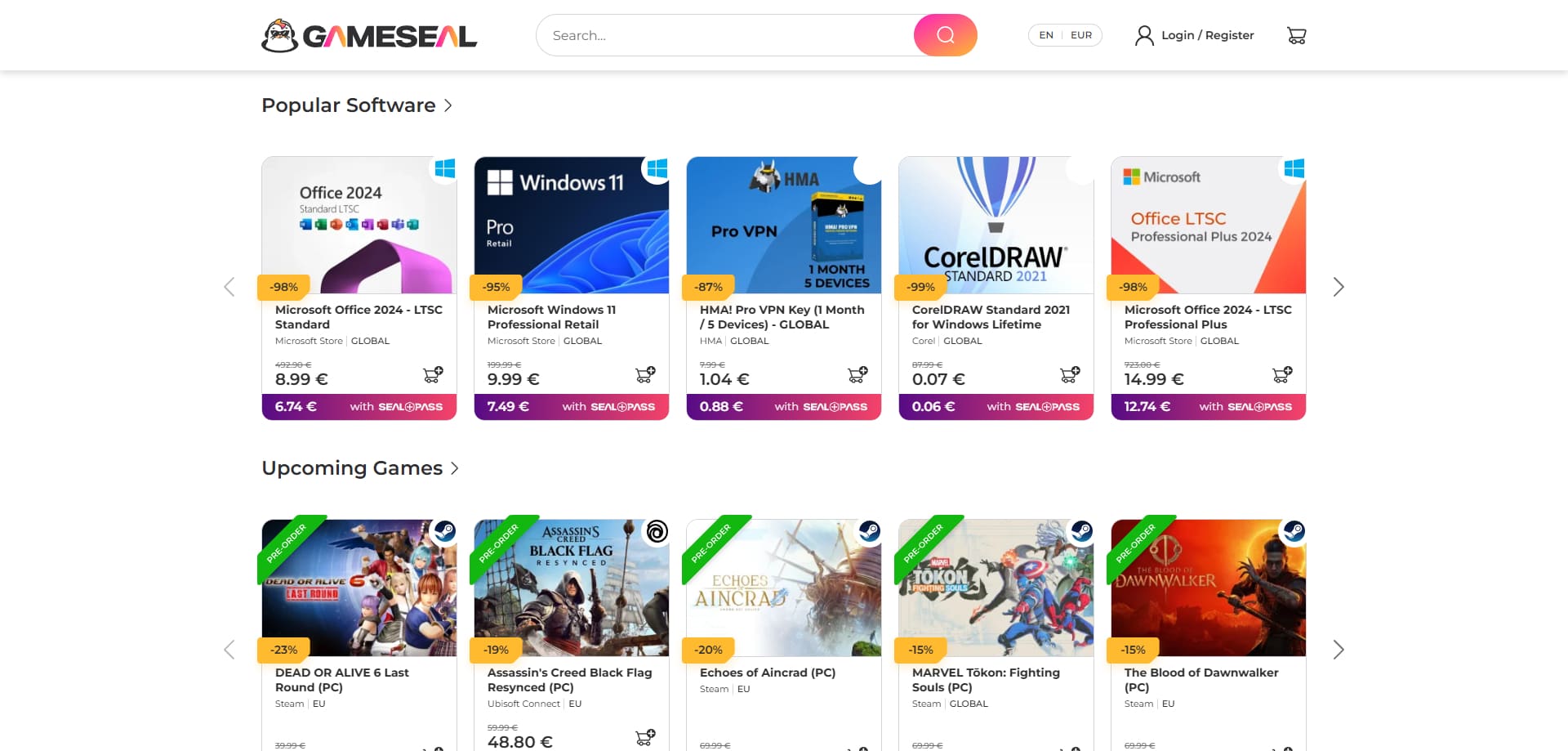Open The Blood of Dawnwalker cover thumbnail
The image size is (1568, 751).
click(x=1209, y=588)
